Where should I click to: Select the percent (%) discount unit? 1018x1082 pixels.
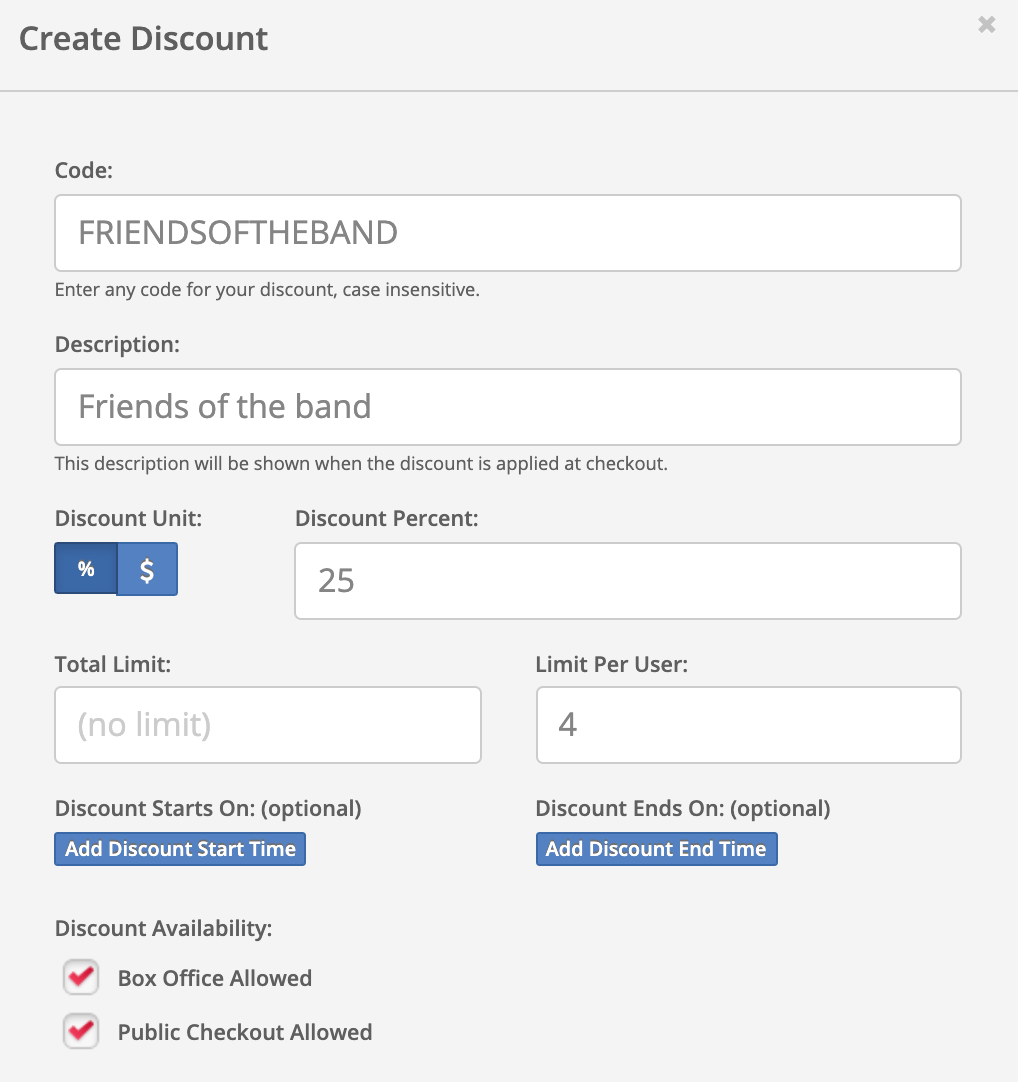[x=86, y=569]
